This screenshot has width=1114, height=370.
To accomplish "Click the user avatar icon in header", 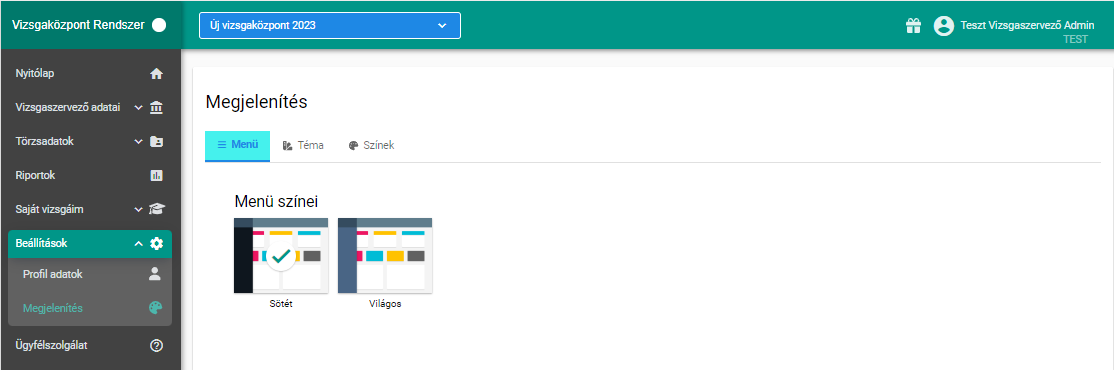I will pyautogui.click(x=943, y=26).
